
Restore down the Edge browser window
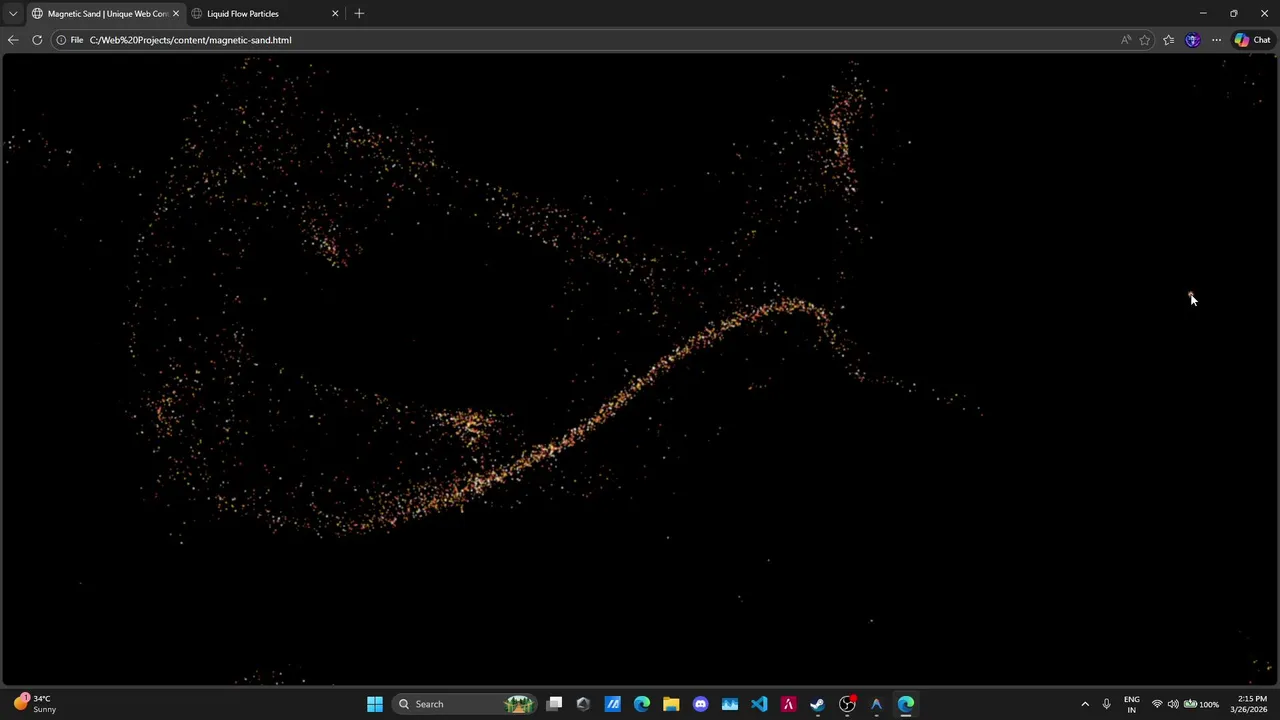coord(1233,14)
